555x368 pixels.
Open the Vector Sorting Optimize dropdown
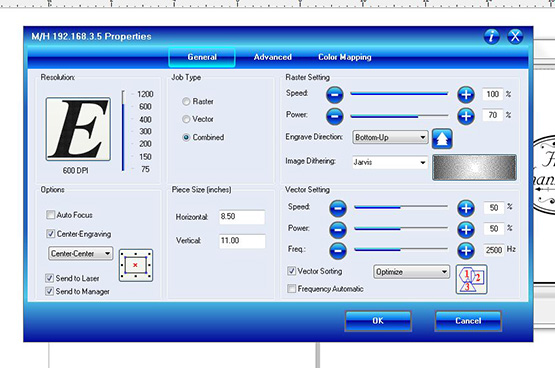[412, 272]
